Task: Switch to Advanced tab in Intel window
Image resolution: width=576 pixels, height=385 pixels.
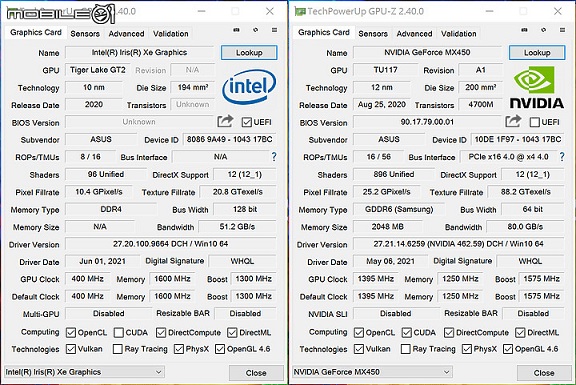Action: click(x=126, y=34)
